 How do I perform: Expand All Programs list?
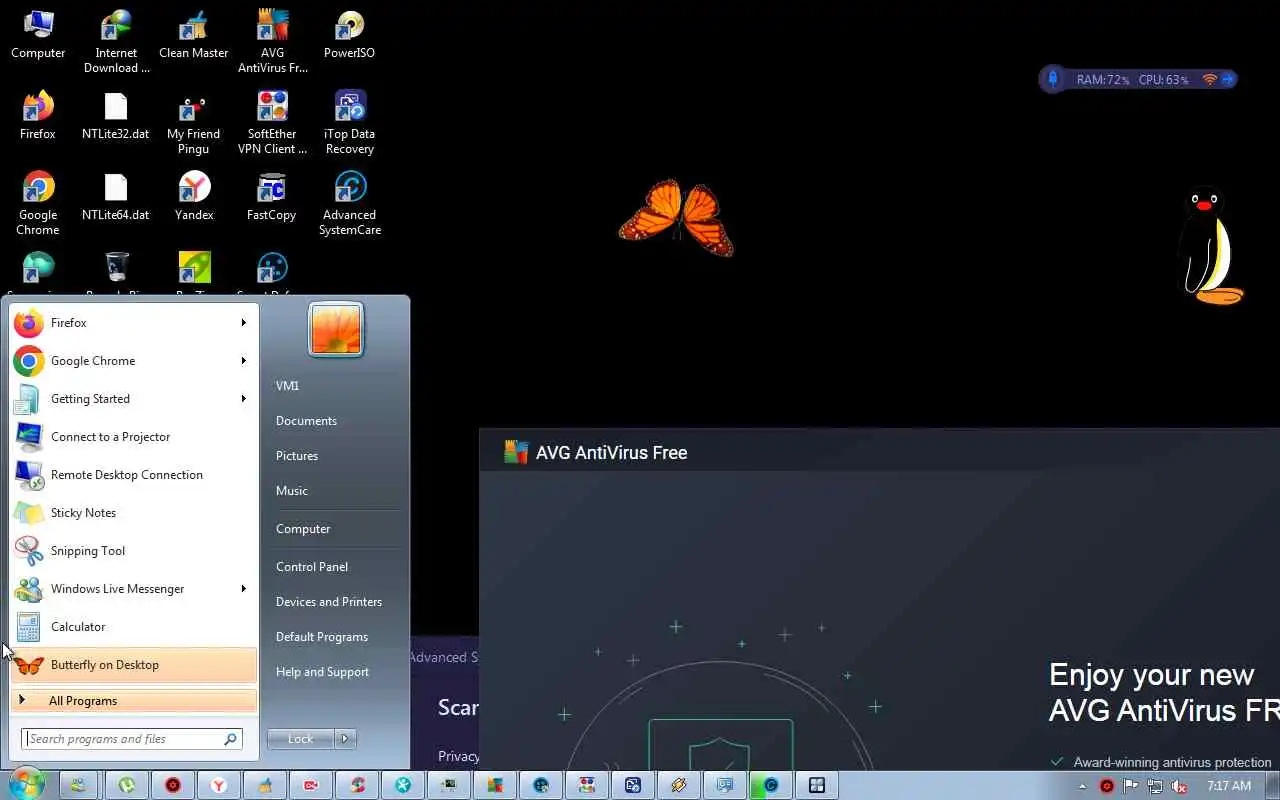click(134, 701)
